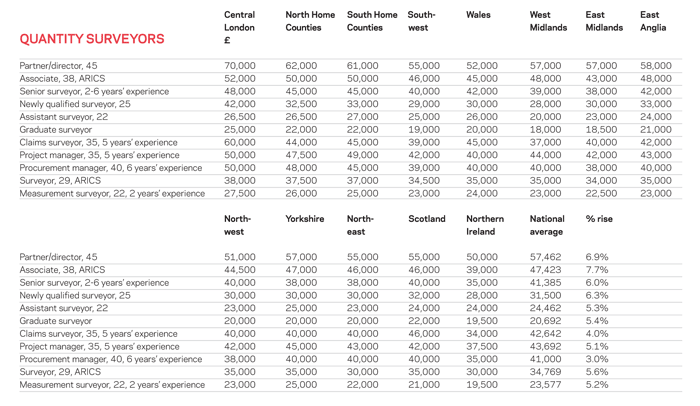Click the Yorkshire column header
Screen dimensions: 700x406
tap(304, 218)
